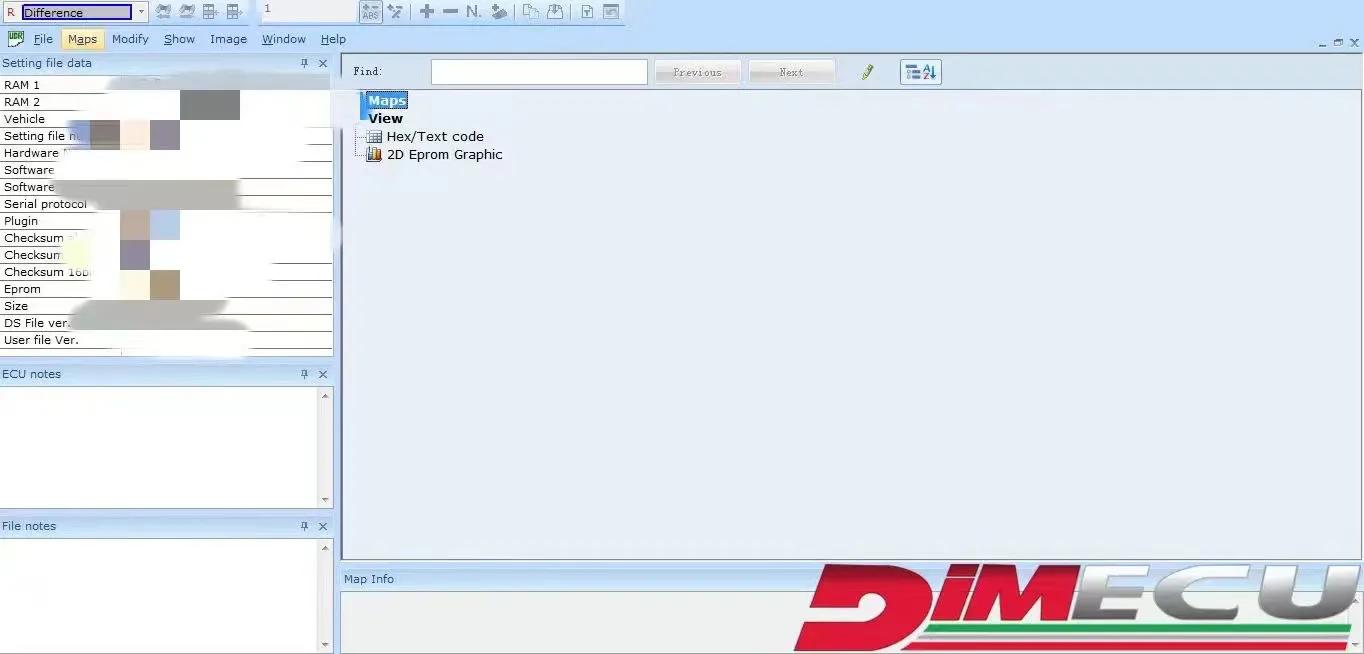
Task: Open the Window menu
Action: click(x=284, y=39)
